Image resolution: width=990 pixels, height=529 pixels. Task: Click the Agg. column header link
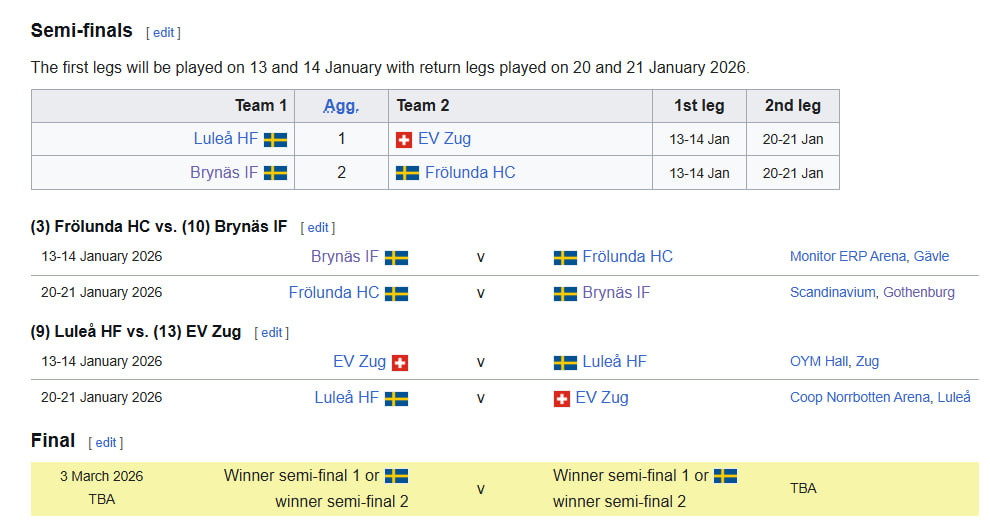(x=341, y=106)
